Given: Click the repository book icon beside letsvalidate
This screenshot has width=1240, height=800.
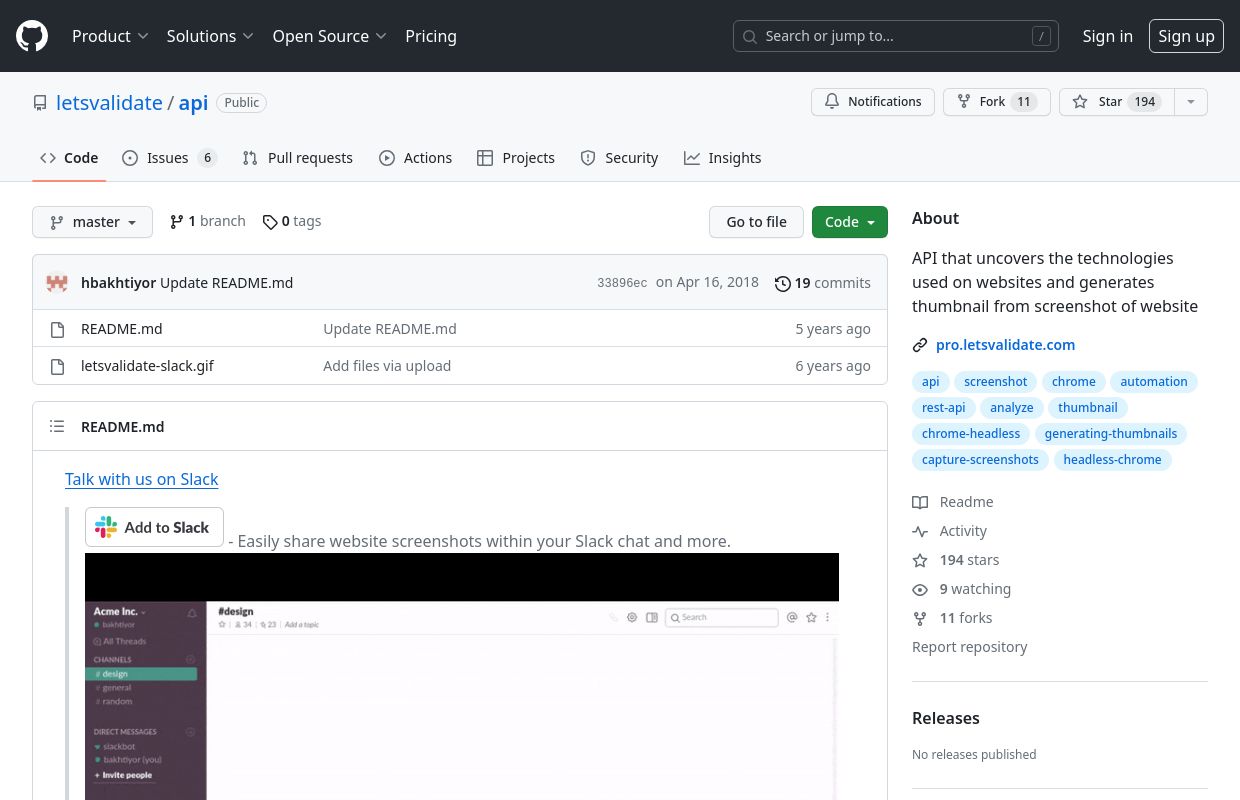Looking at the screenshot, I should pyautogui.click(x=40, y=103).
